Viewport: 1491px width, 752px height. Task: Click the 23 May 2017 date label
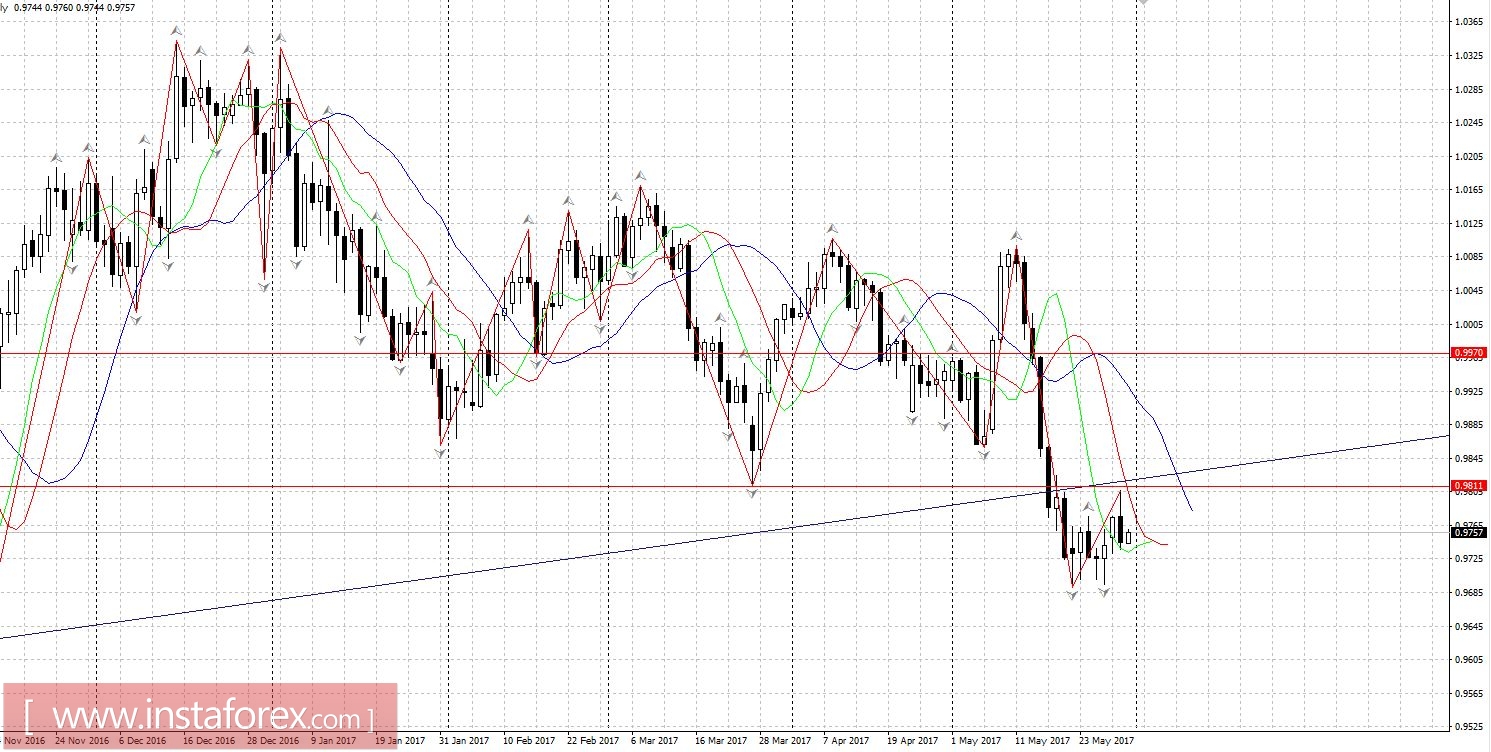(1105, 741)
